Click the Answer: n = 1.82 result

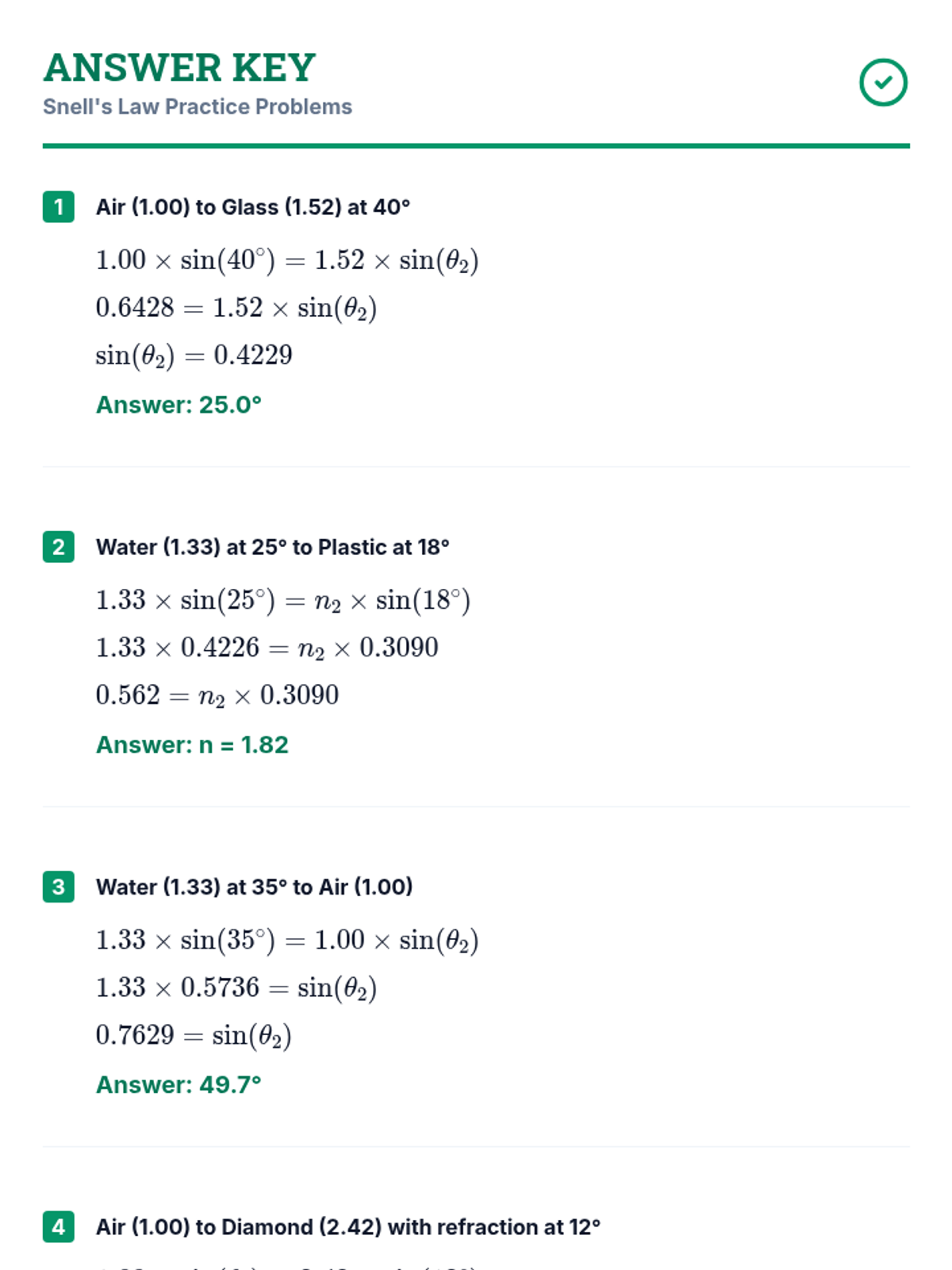(x=192, y=745)
